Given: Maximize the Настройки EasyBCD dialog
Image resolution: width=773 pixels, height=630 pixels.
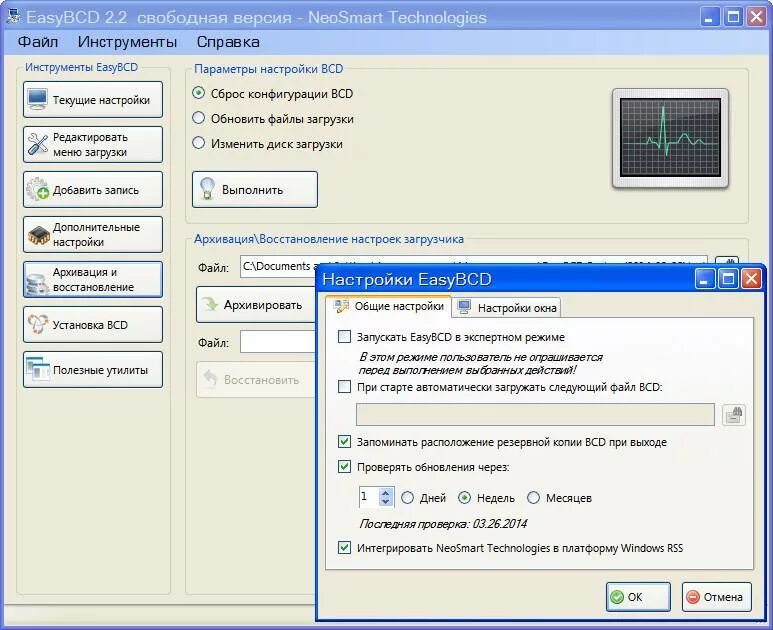Looking at the screenshot, I should tap(728, 279).
